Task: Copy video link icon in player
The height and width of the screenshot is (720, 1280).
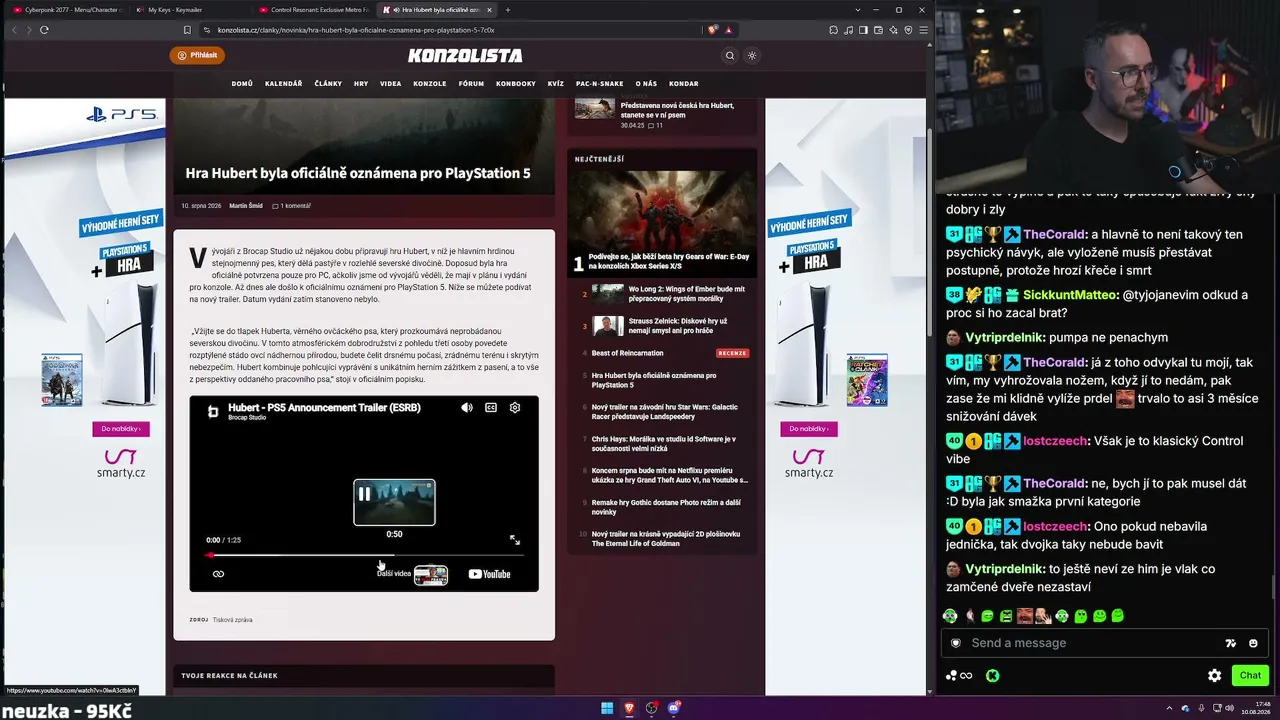Action: [218, 574]
